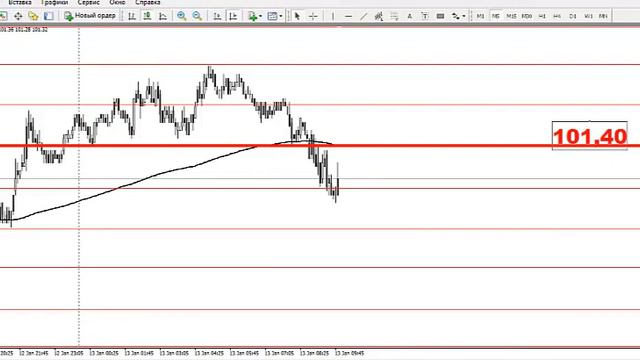
Task: Switch to H4 timeframe
Action: coord(557,16)
